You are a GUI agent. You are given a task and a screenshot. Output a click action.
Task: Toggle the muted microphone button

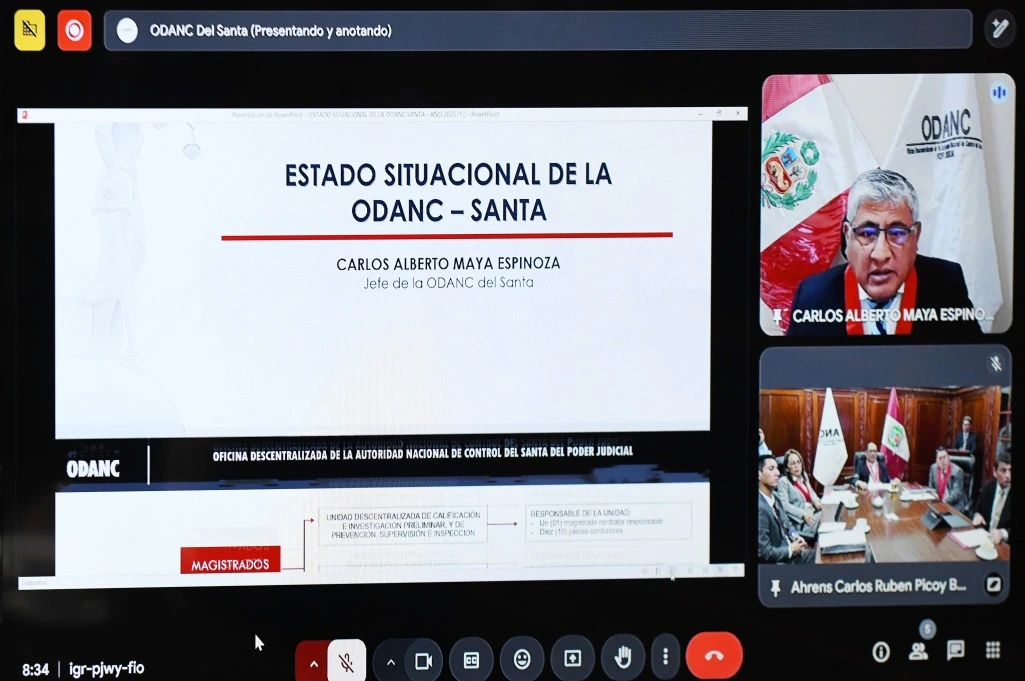[x=346, y=661]
